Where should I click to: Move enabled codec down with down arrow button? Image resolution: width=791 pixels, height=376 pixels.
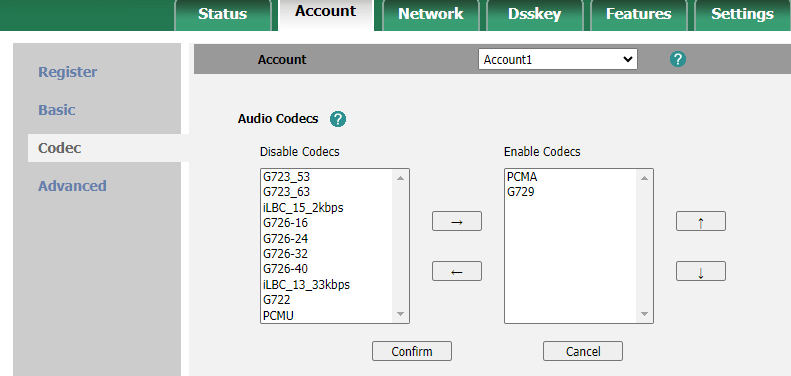[701, 271]
